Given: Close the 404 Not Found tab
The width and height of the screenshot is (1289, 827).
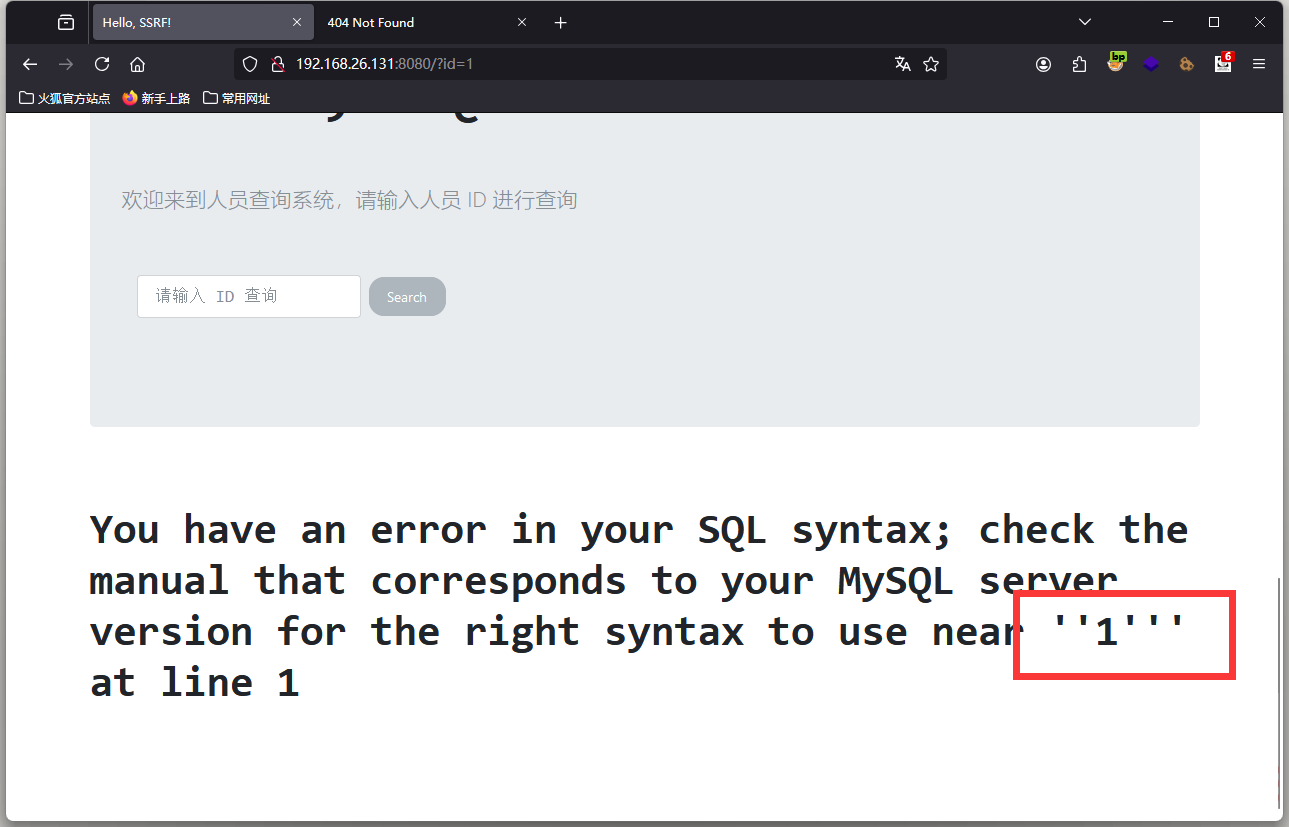Looking at the screenshot, I should click(522, 22).
